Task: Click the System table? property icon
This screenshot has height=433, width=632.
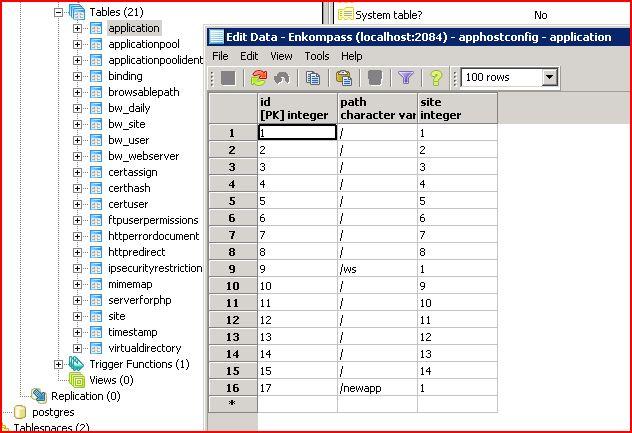Action: (x=345, y=15)
